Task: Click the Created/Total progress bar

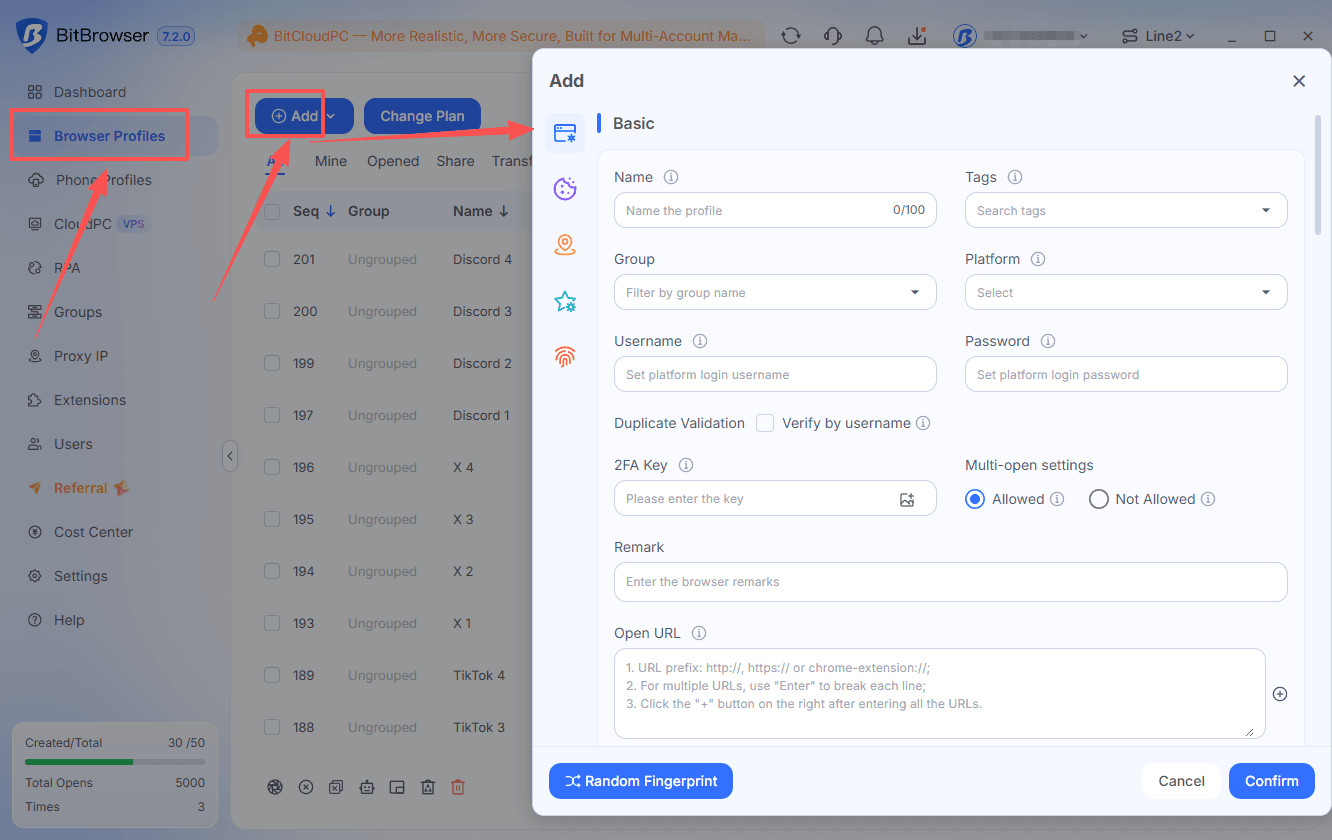Action: tap(115, 762)
